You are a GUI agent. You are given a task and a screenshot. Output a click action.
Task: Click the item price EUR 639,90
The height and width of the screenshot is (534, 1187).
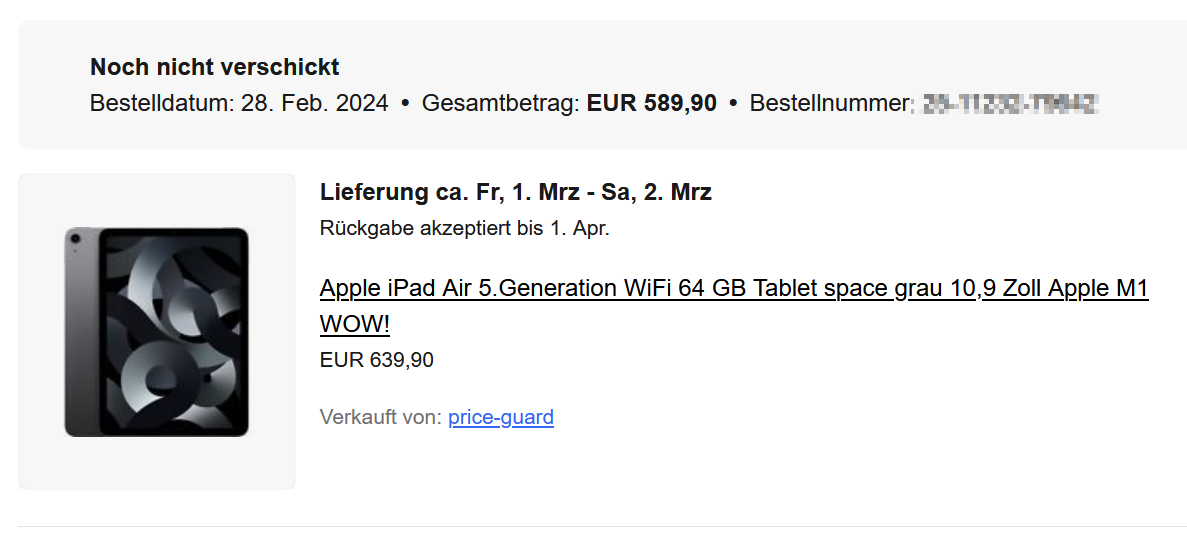[377, 360]
